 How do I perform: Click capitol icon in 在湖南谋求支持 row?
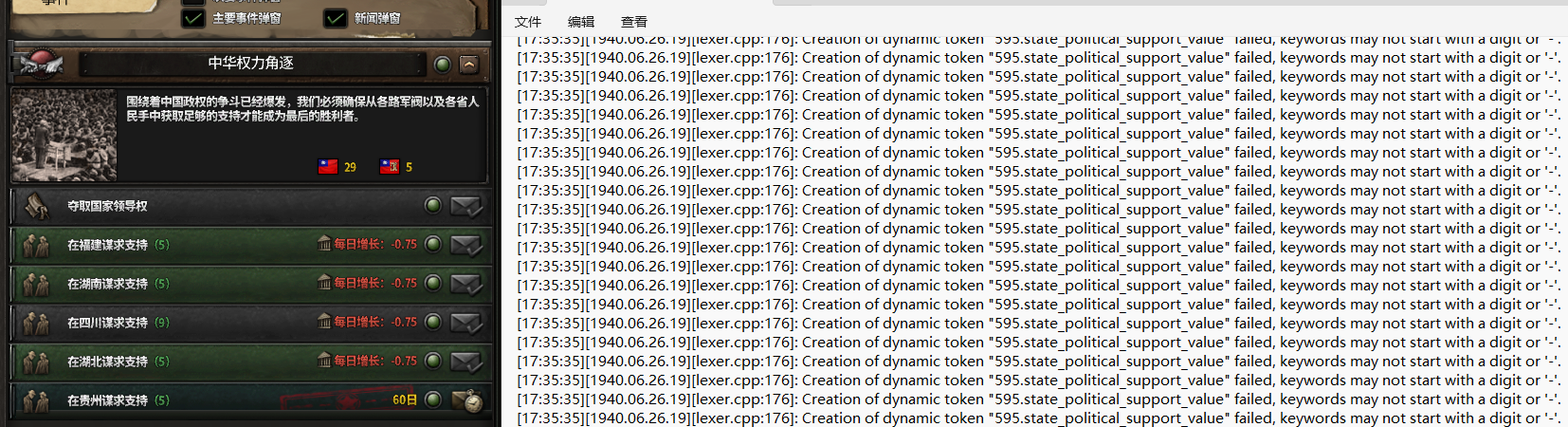(x=324, y=282)
